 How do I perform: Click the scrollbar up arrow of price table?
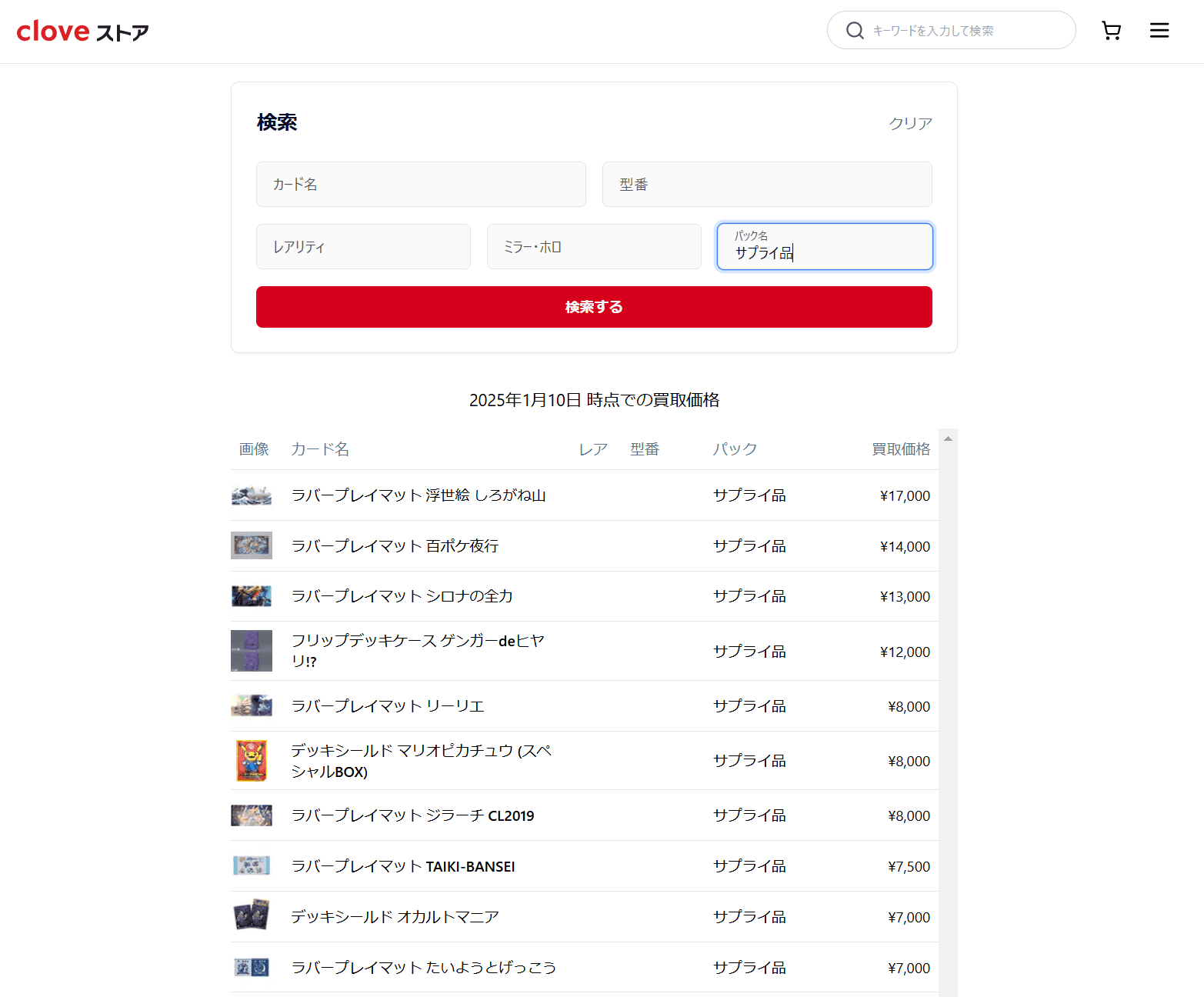948,438
